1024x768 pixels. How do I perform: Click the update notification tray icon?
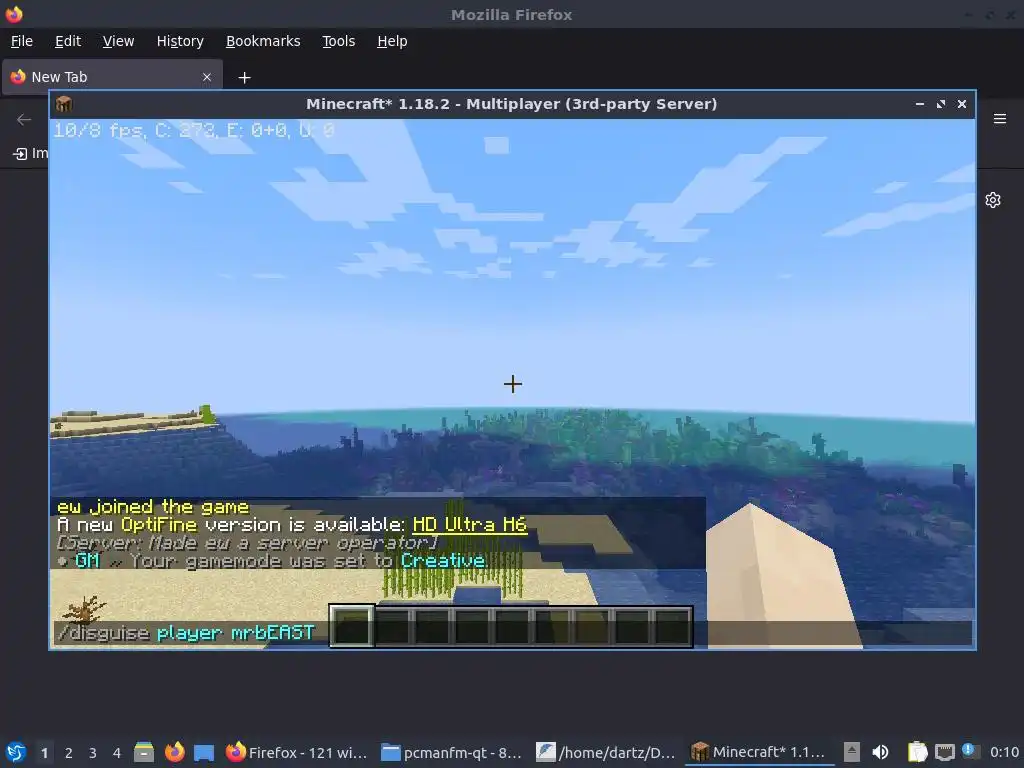(969, 751)
